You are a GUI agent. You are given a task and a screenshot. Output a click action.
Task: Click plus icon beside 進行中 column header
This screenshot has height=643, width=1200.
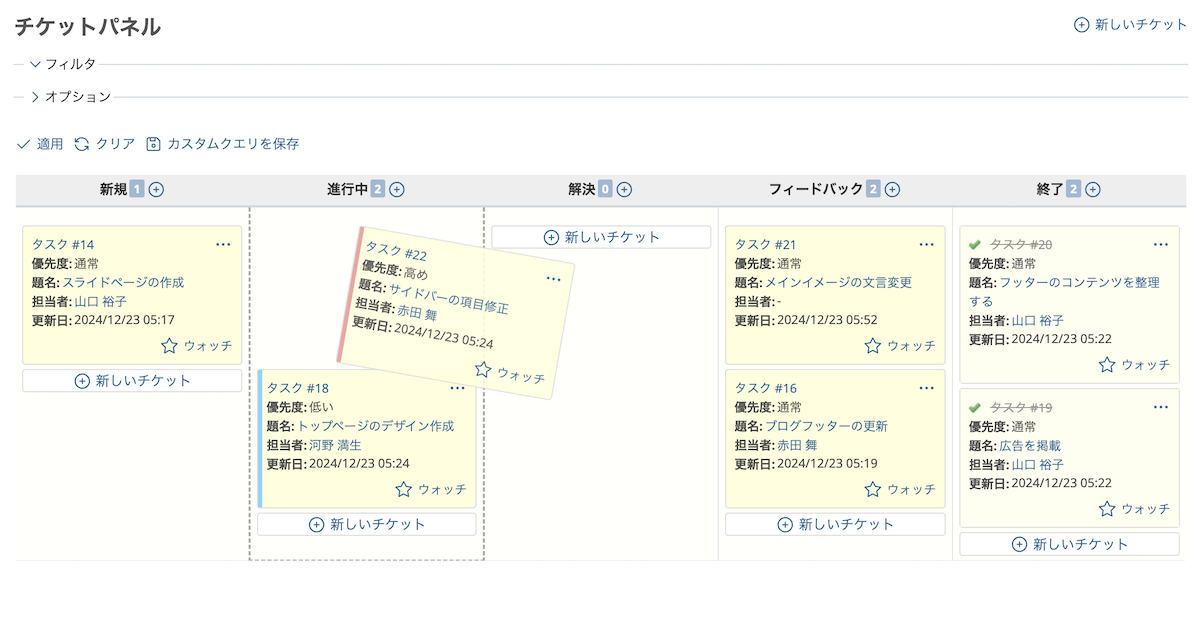click(397, 189)
